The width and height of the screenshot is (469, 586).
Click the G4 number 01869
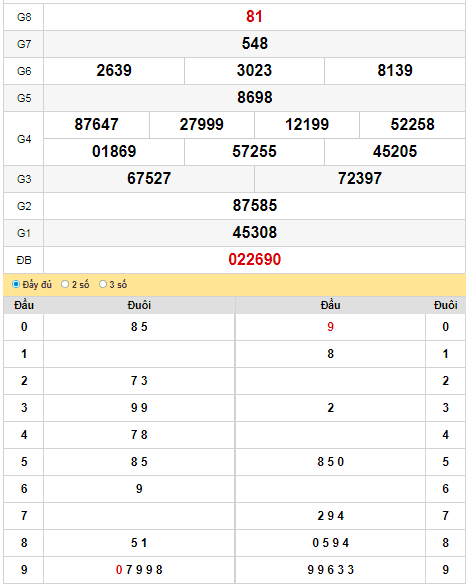[114, 151]
